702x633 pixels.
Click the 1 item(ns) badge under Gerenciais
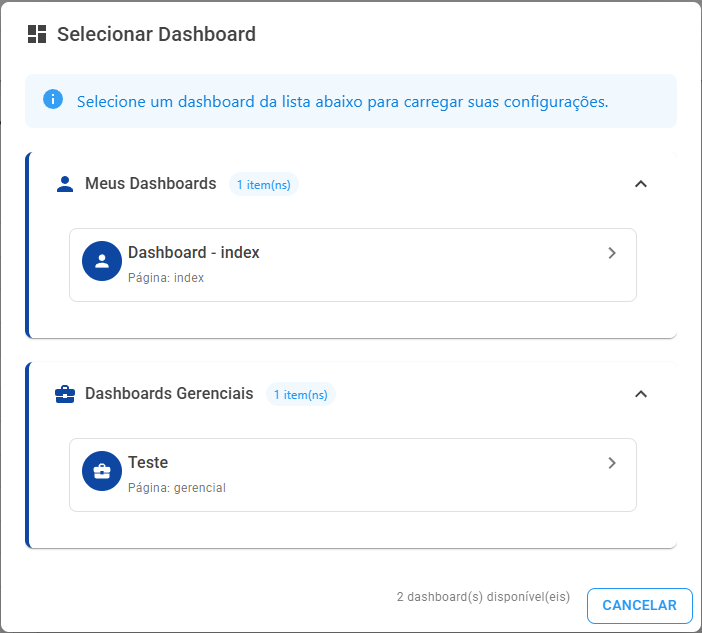[301, 394]
